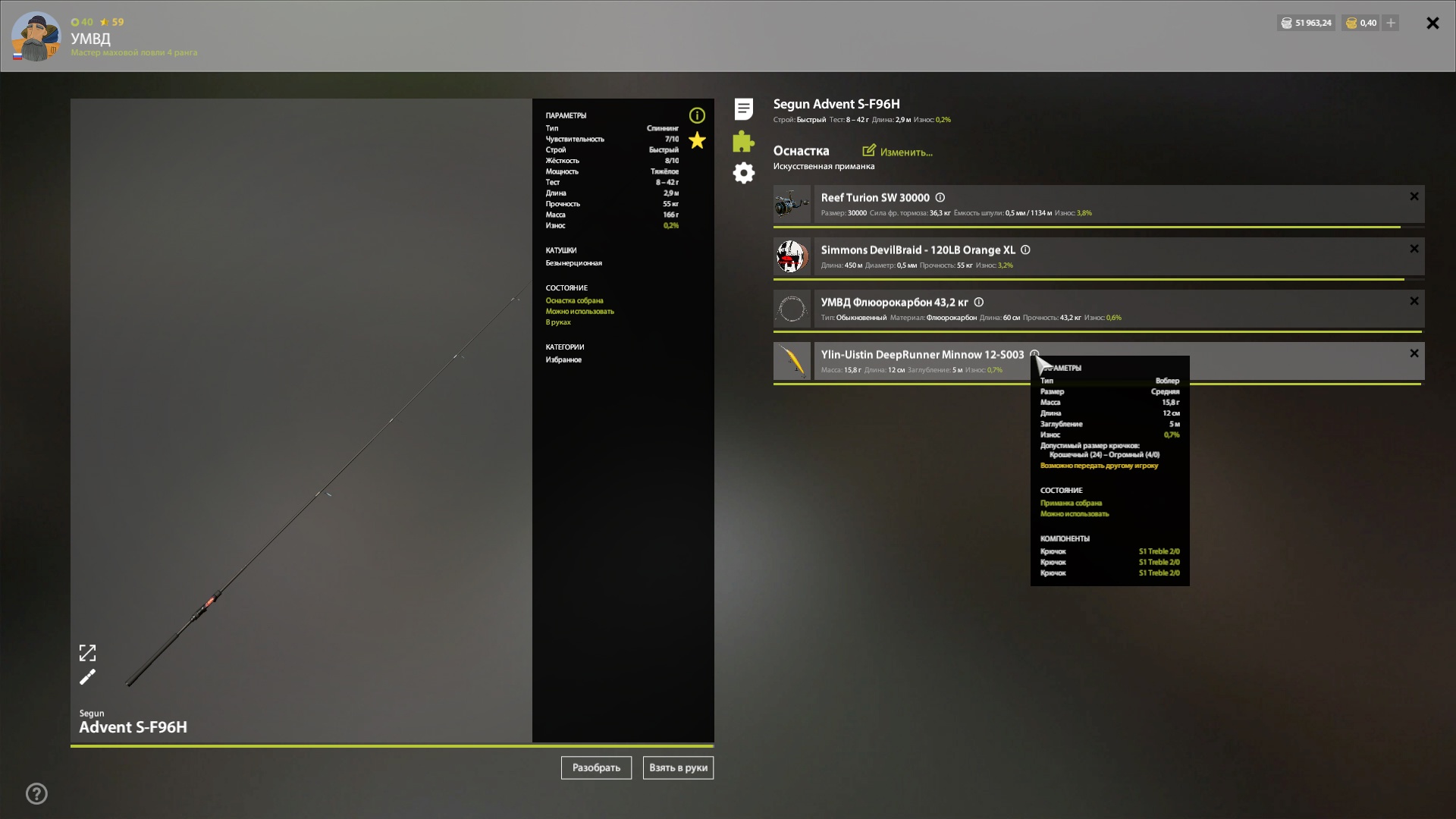Click the Взять в руки button

click(x=678, y=767)
